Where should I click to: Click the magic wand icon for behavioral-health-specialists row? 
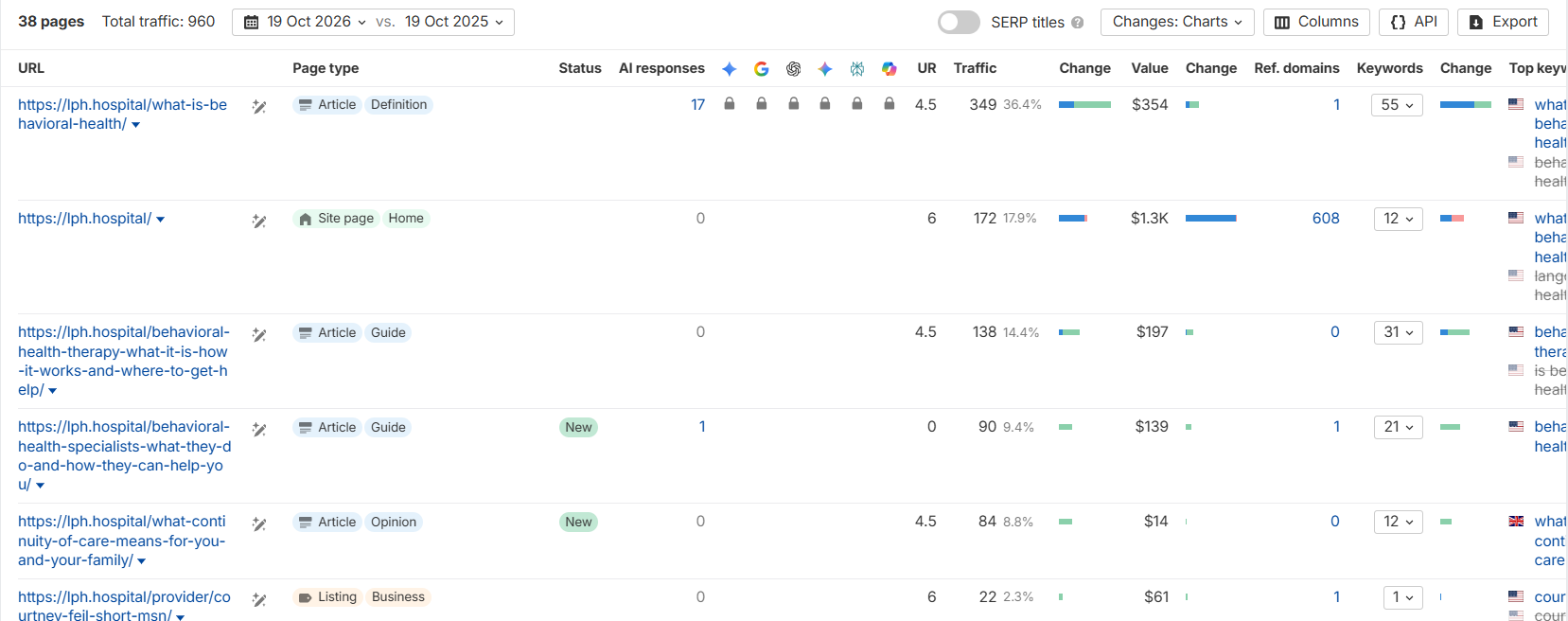coord(259,429)
